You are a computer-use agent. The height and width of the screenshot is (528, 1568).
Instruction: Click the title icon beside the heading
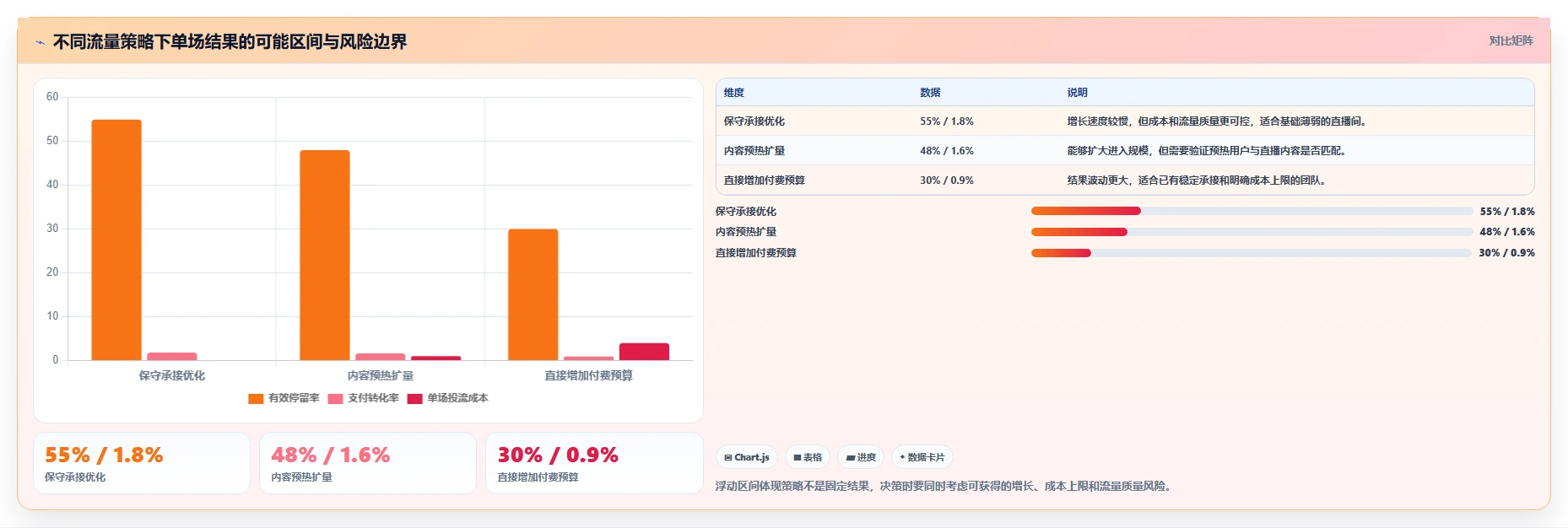(x=40, y=42)
